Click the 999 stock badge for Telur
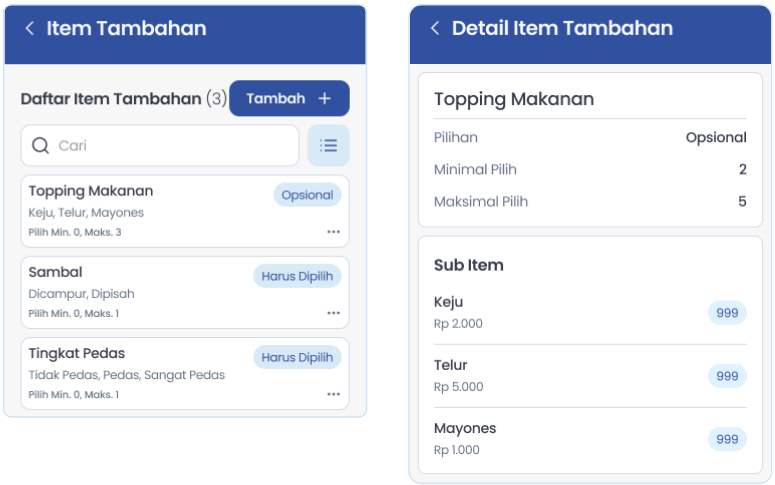 [727, 376]
